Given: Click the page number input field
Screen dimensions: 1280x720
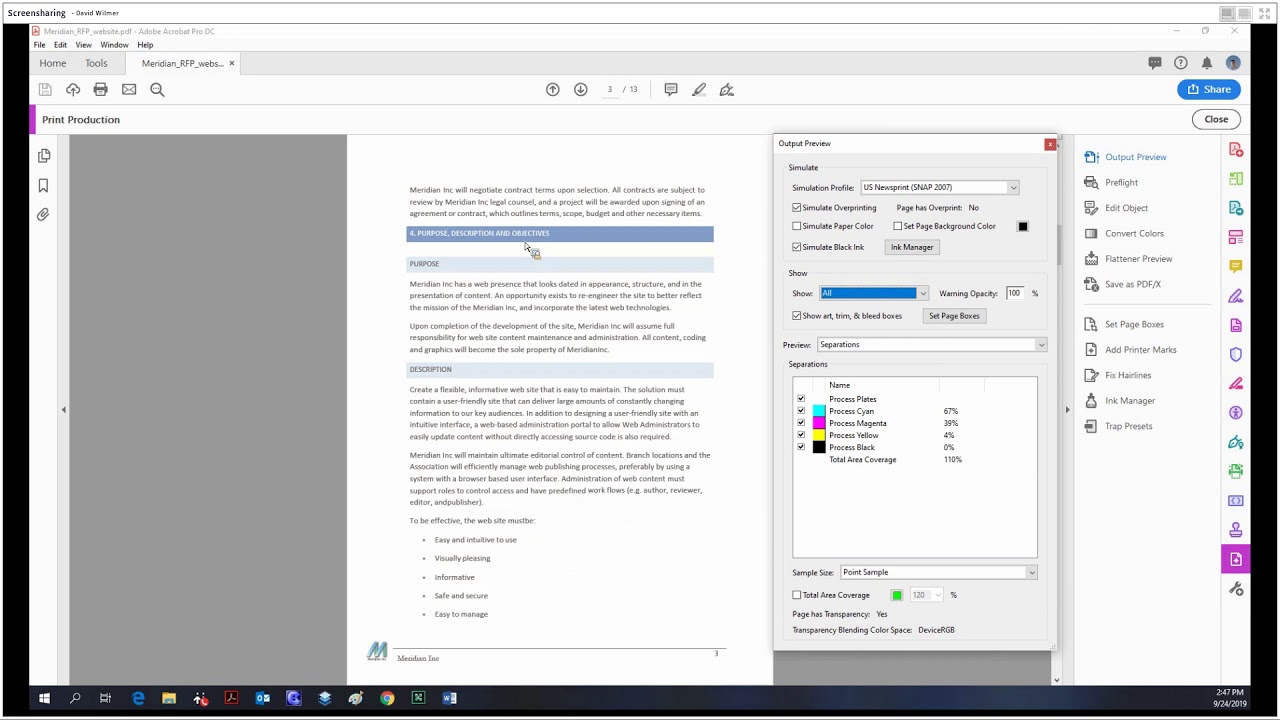Looking at the screenshot, I should [x=610, y=89].
